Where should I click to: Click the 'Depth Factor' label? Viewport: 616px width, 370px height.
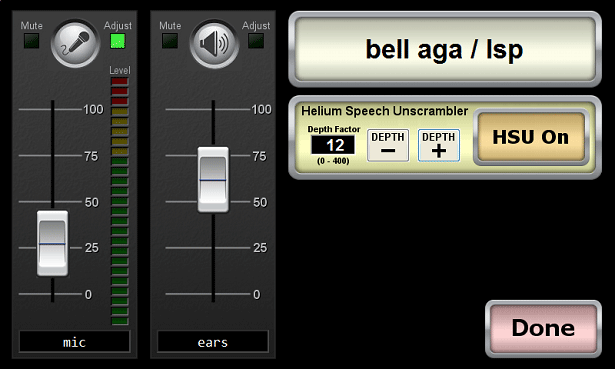334,129
